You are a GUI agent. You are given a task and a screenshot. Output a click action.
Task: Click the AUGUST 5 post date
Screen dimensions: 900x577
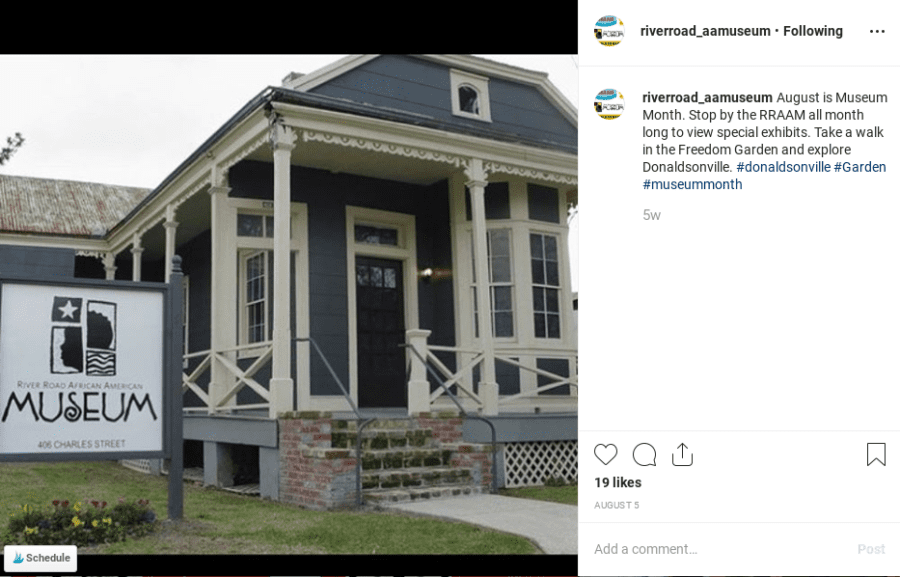[x=616, y=505]
